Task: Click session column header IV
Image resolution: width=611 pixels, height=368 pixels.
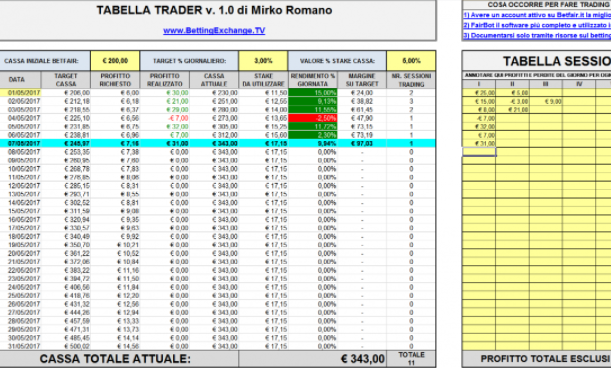Action: click(579, 84)
